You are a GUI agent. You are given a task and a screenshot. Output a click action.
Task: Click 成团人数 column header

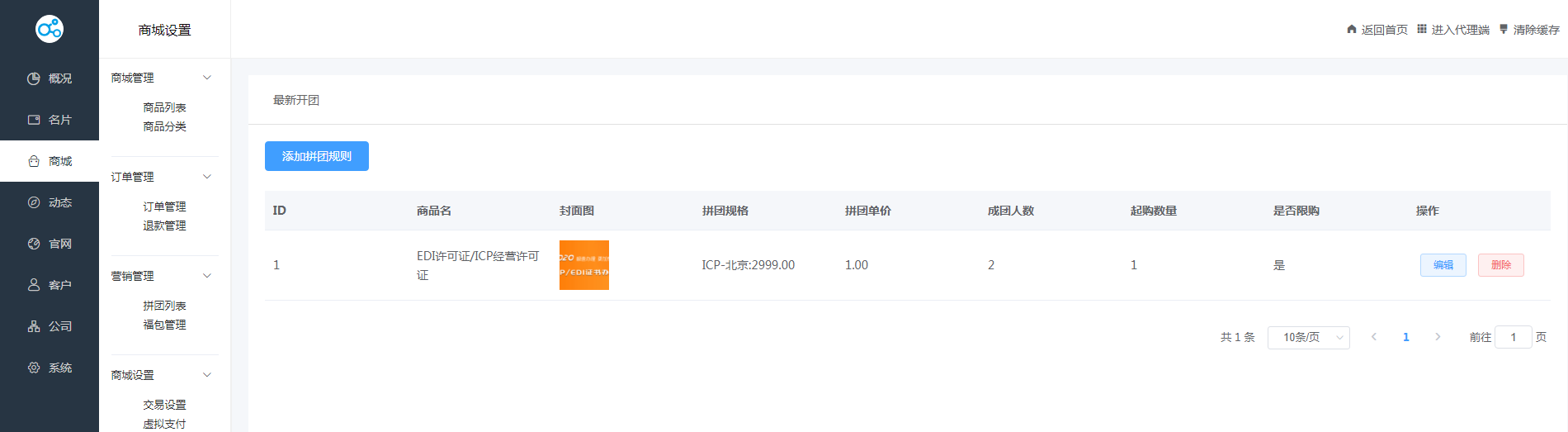point(1011,211)
